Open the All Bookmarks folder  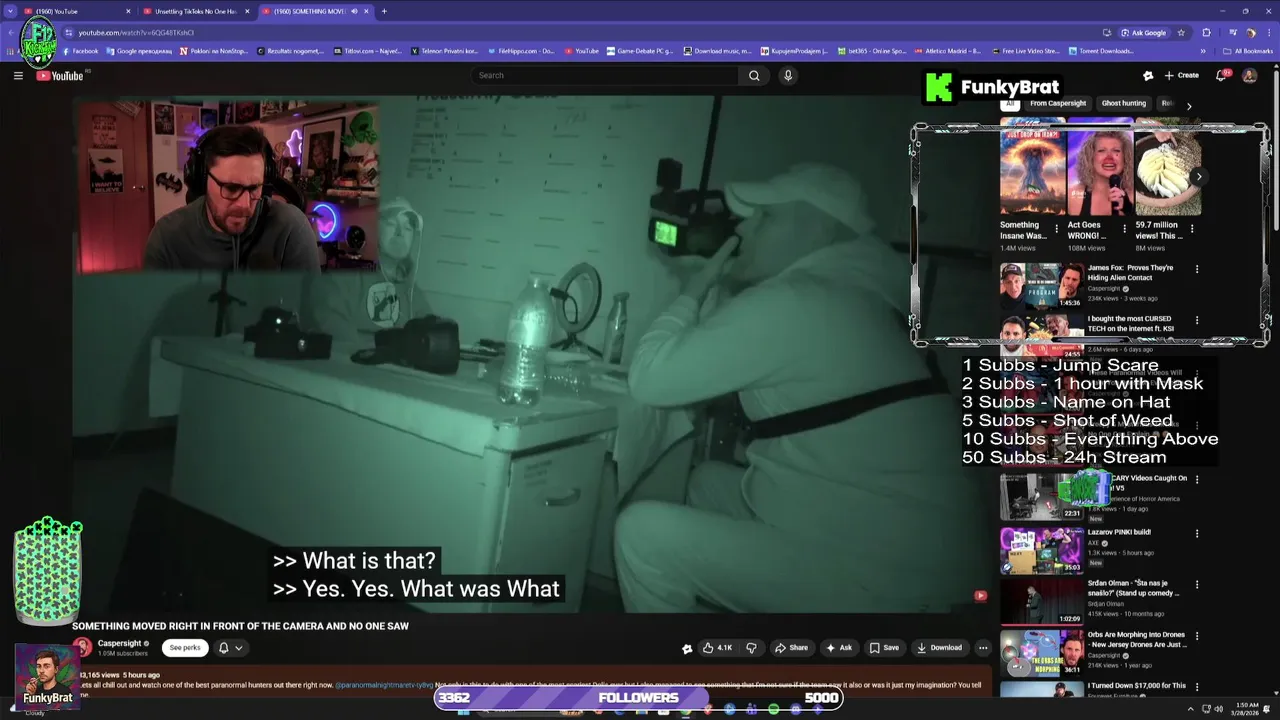1247,51
